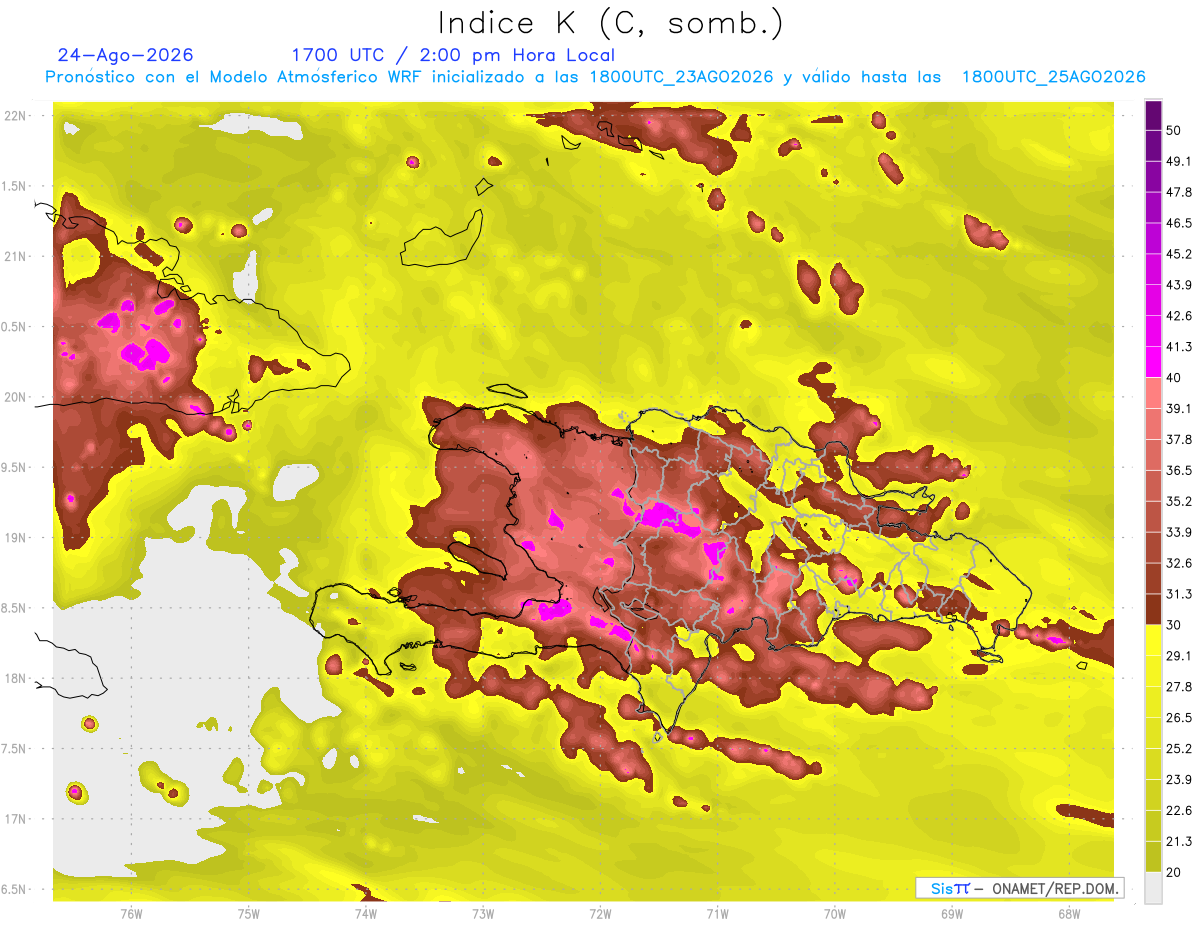Click the colorbar value "20"

[1174, 872]
